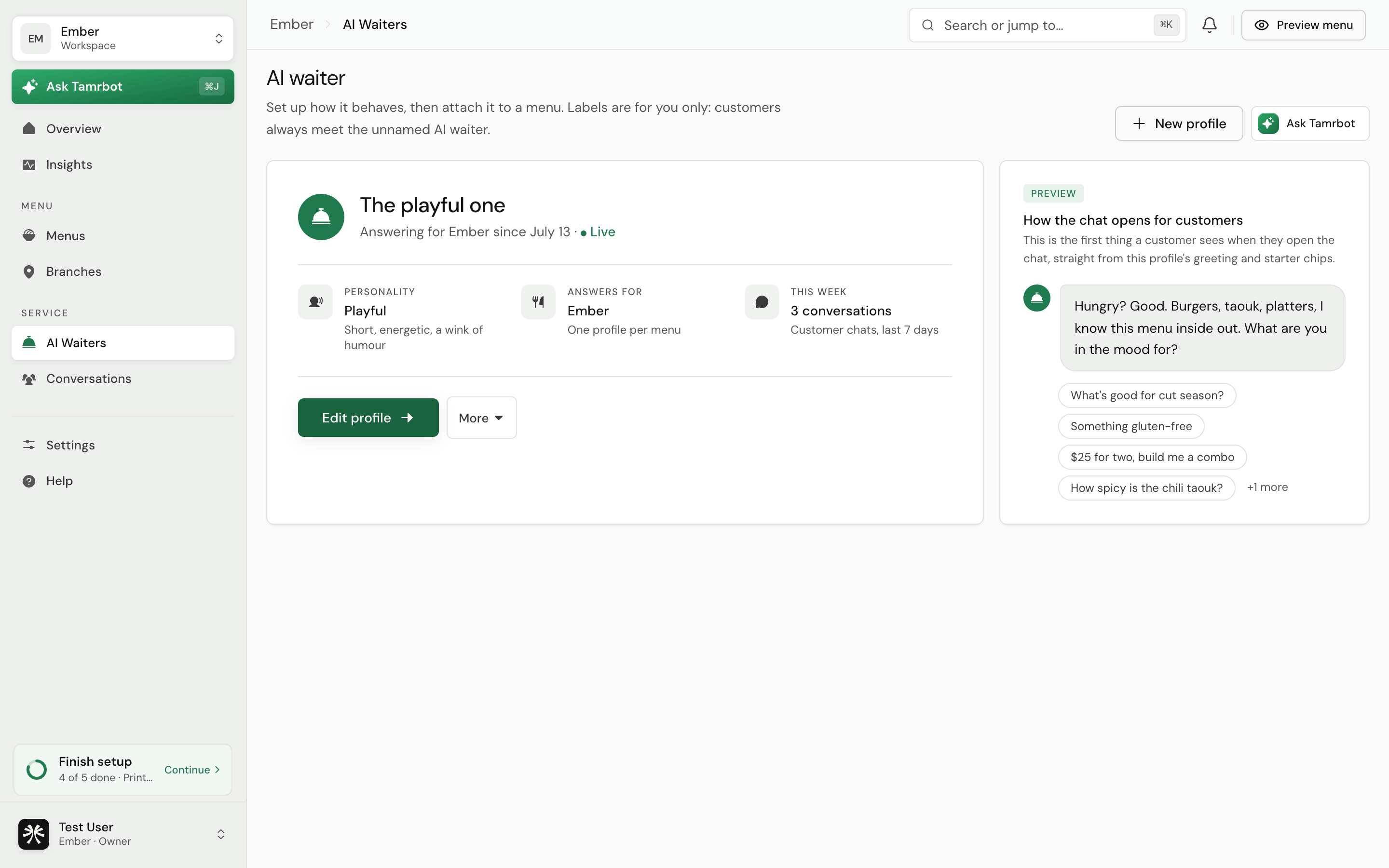Click the Help question mark icon
The image size is (1389, 868).
(29, 481)
